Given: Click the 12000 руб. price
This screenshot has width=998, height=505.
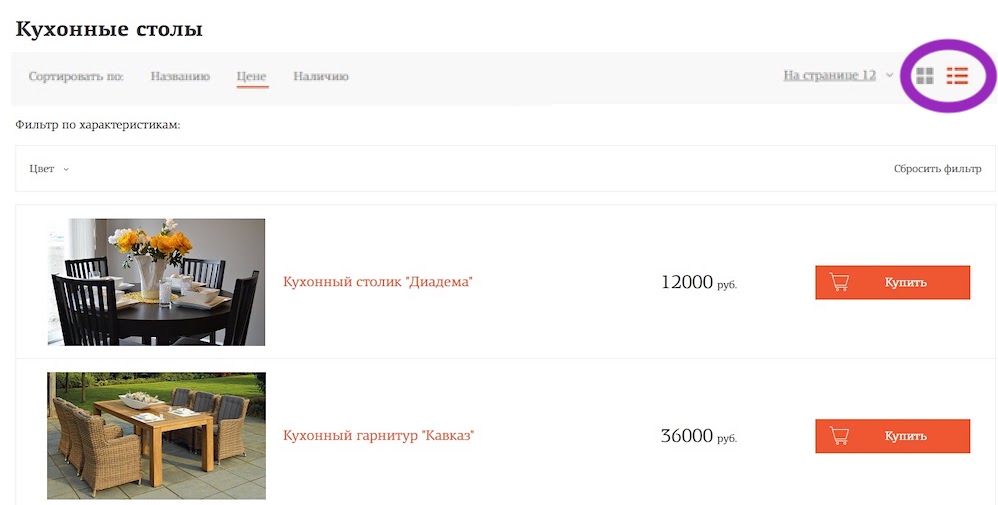Looking at the screenshot, I should (699, 282).
